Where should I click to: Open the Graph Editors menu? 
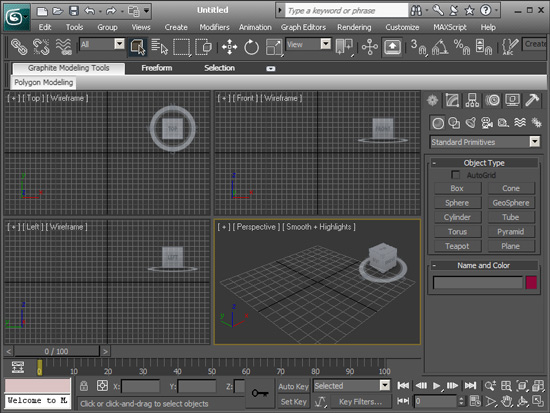pos(303,27)
